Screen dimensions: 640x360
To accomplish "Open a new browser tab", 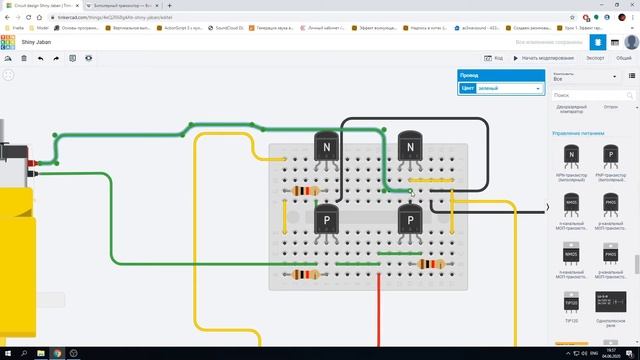I will tap(169, 6).
